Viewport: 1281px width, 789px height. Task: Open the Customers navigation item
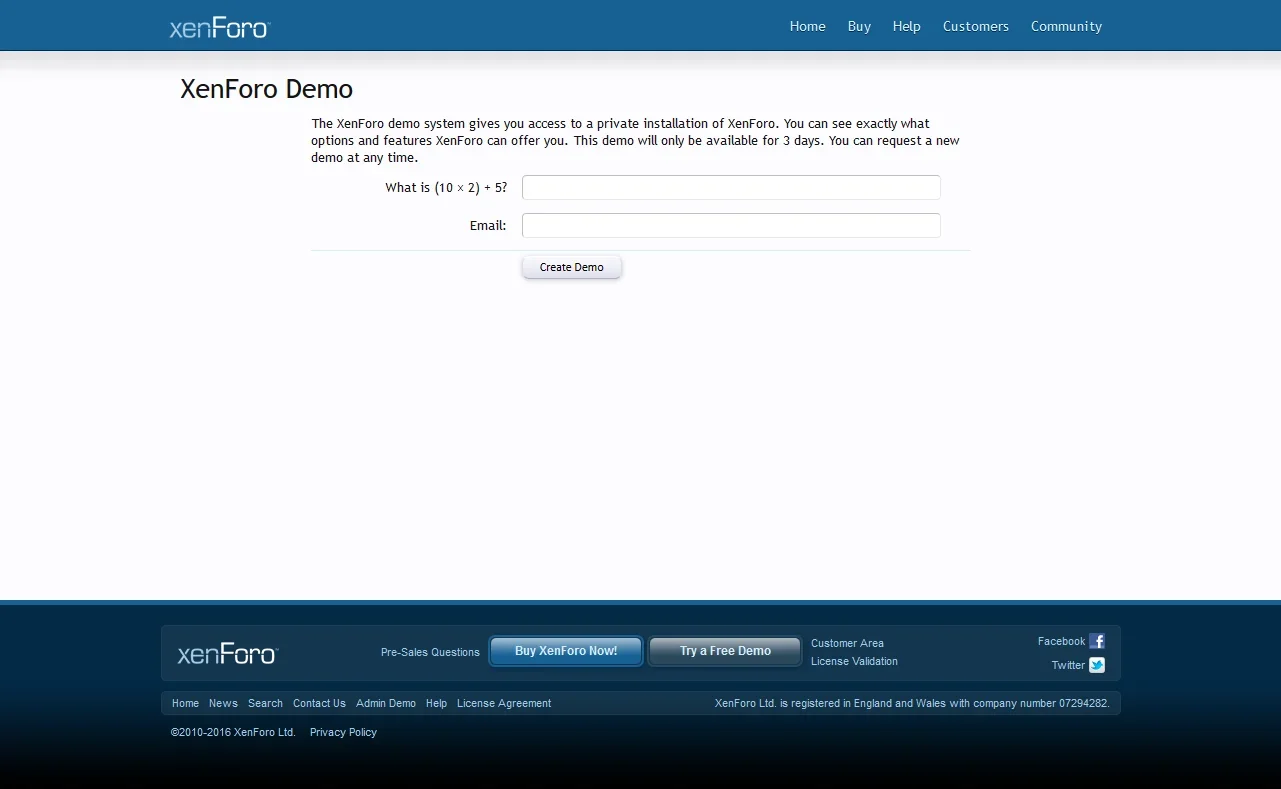pos(975,26)
